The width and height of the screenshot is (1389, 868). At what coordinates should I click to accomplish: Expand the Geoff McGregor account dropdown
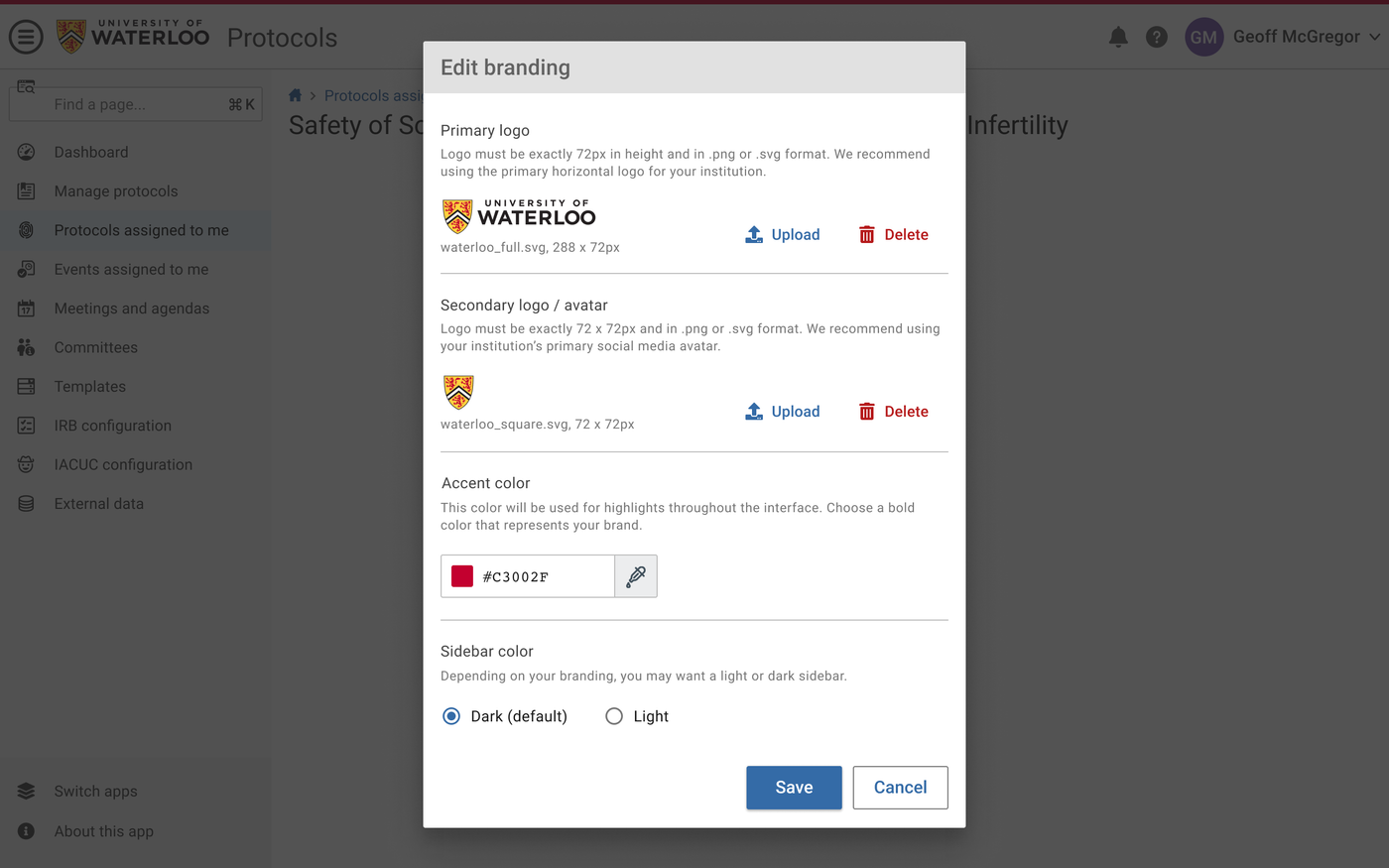click(1374, 37)
